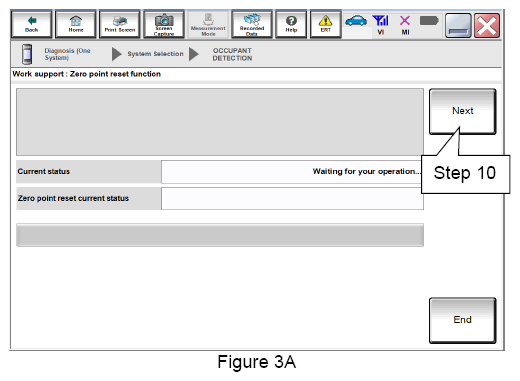The height and width of the screenshot is (381, 520).
Task: Click the ERT warning triangle icon
Action: 325,24
